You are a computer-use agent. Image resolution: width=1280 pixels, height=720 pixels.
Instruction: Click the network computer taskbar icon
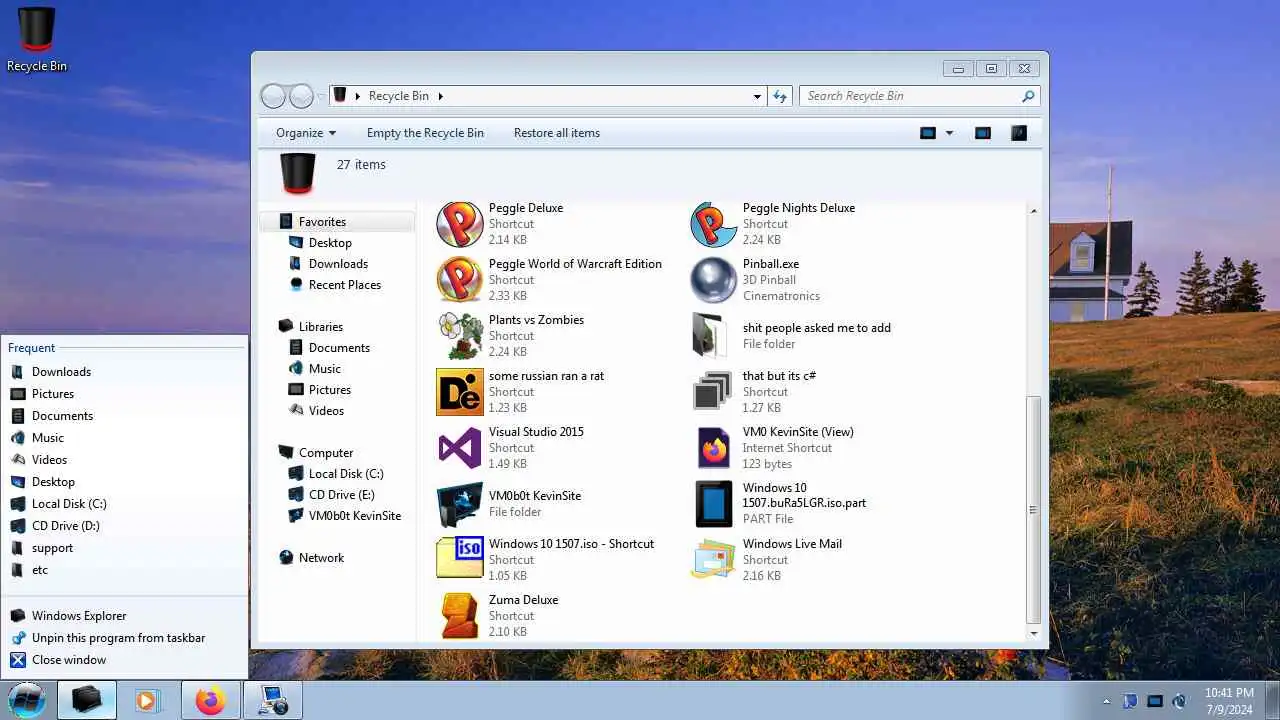(272, 701)
